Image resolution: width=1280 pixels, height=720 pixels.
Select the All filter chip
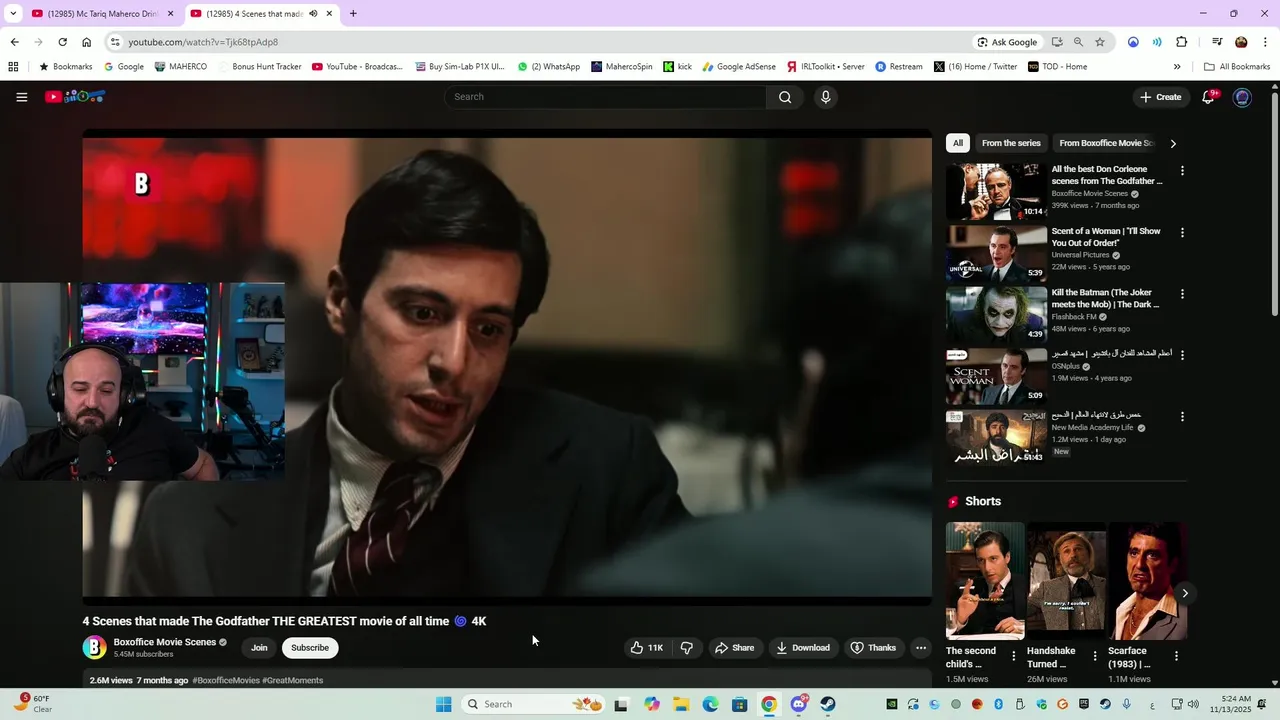click(x=958, y=143)
